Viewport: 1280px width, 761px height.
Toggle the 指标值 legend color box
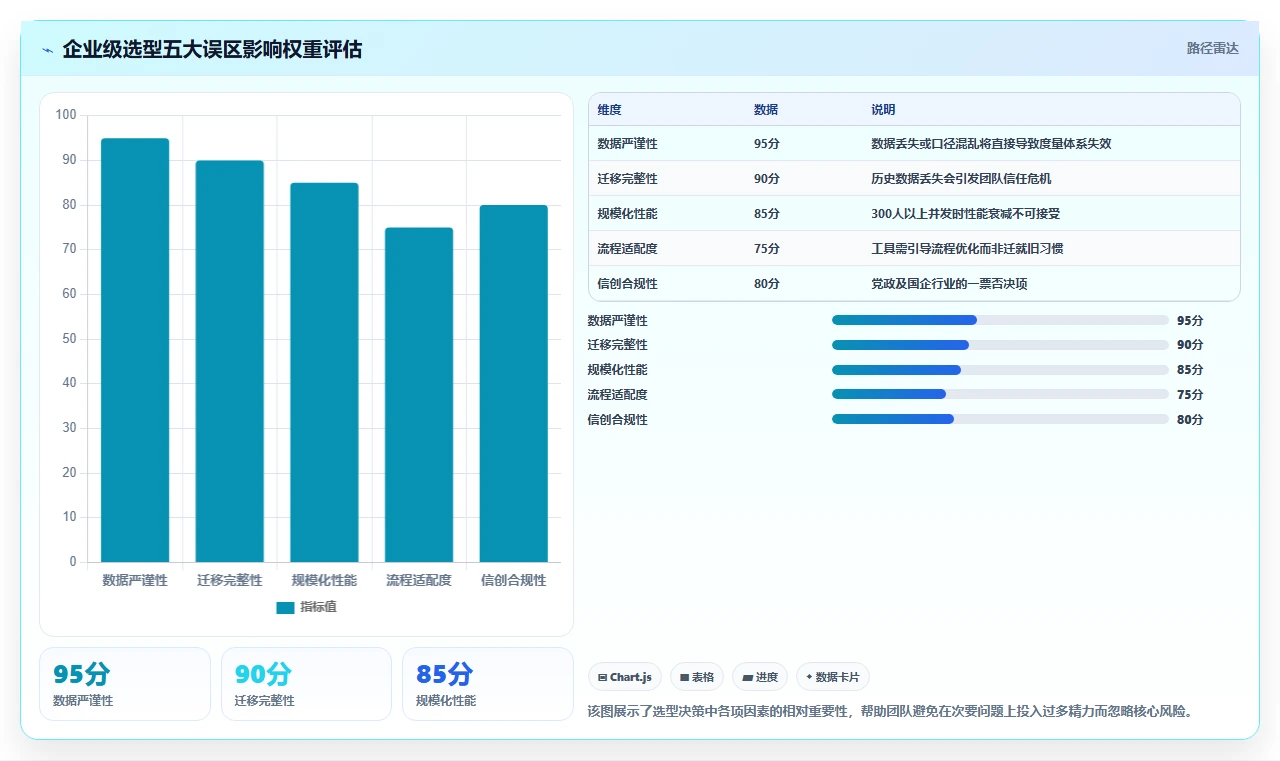[285, 607]
